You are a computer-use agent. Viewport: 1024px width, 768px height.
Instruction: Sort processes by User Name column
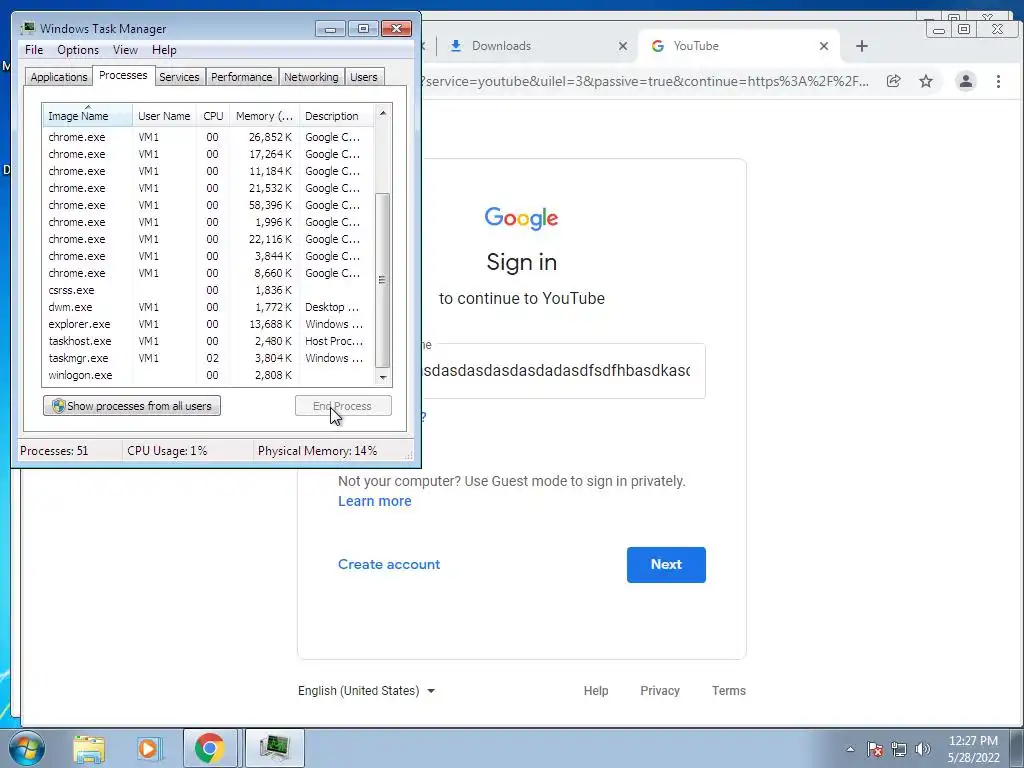point(164,116)
